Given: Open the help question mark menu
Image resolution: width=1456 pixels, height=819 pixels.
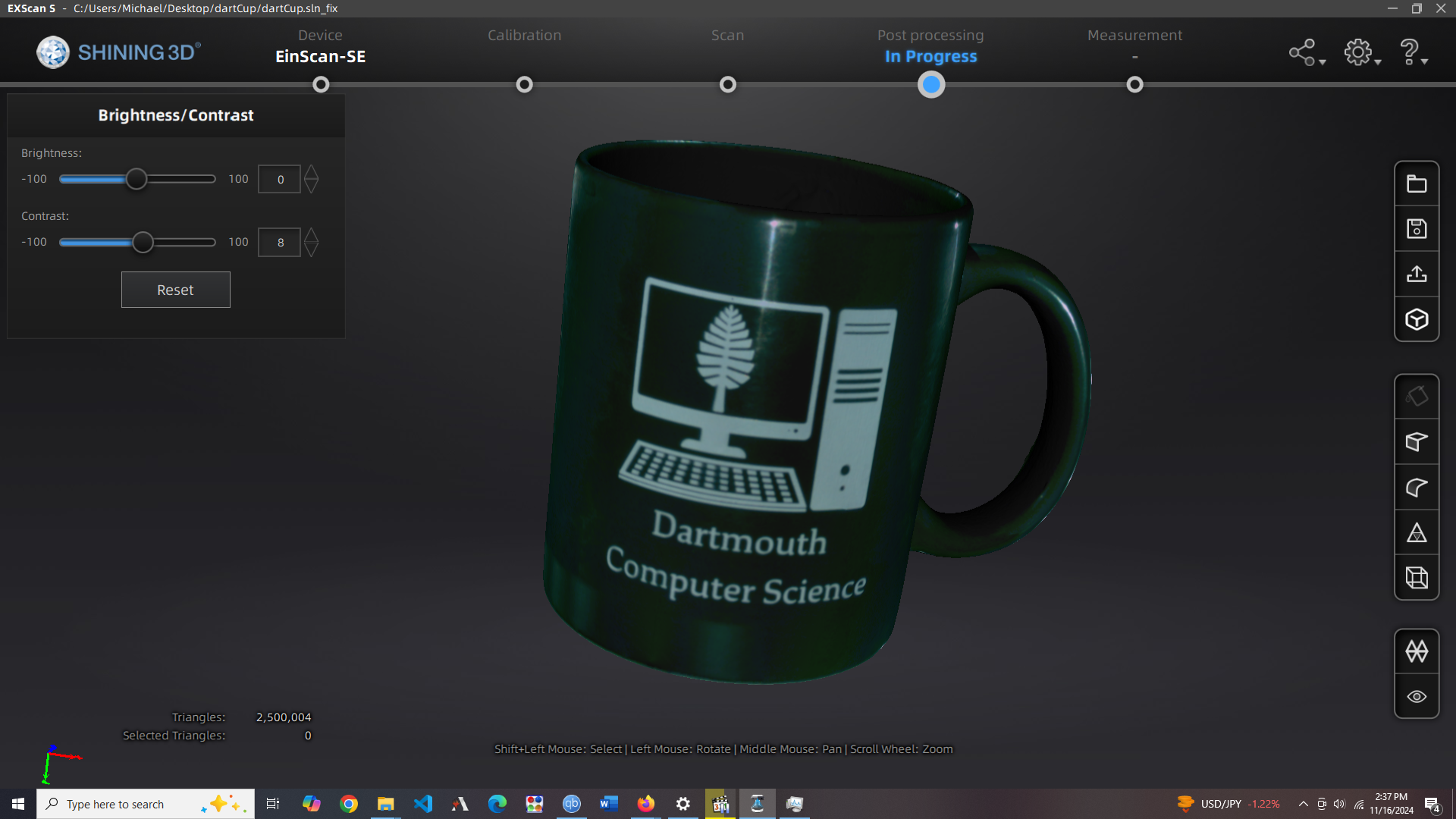Looking at the screenshot, I should coord(1413,52).
